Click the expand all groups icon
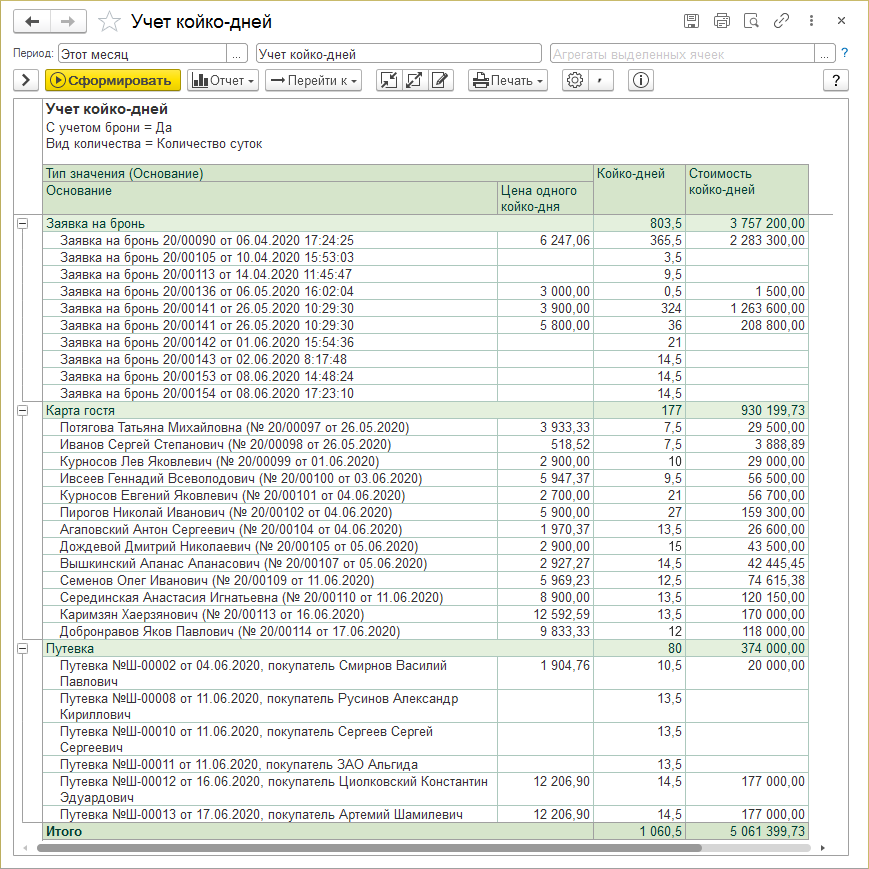This screenshot has height=869, width=869. tap(415, 81)
